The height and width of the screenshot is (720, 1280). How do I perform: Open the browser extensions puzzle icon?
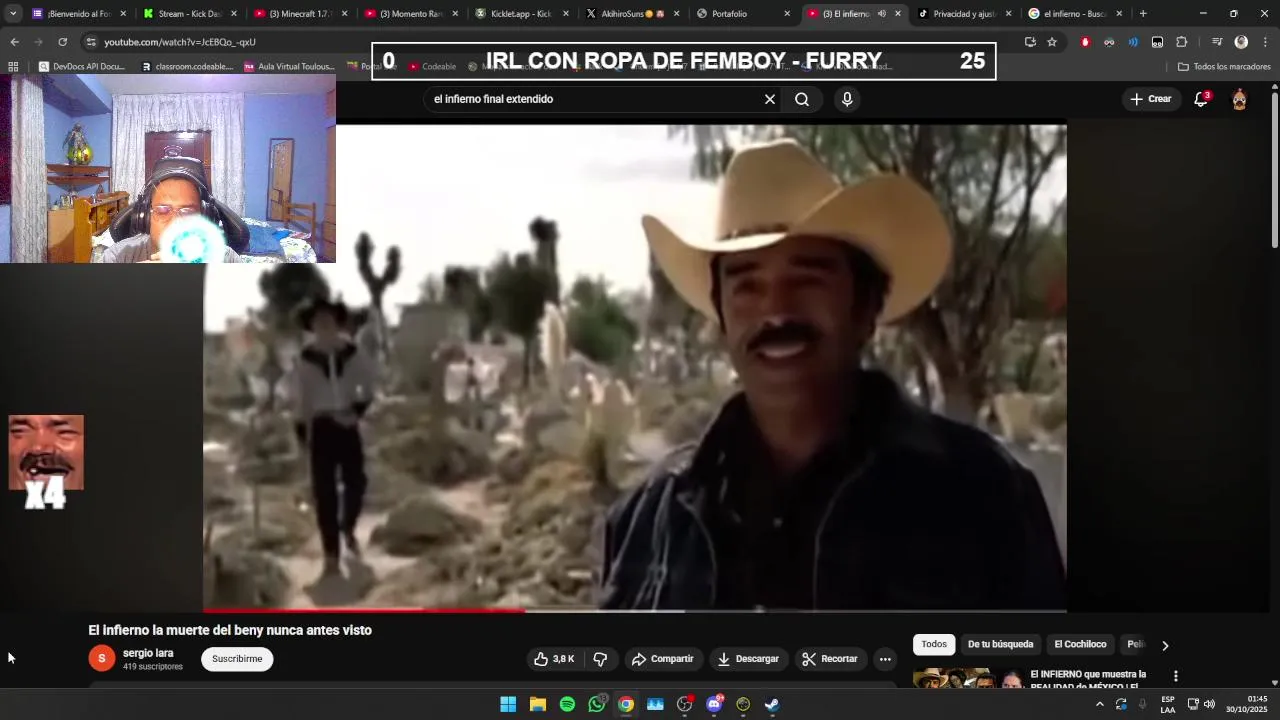1181,42
